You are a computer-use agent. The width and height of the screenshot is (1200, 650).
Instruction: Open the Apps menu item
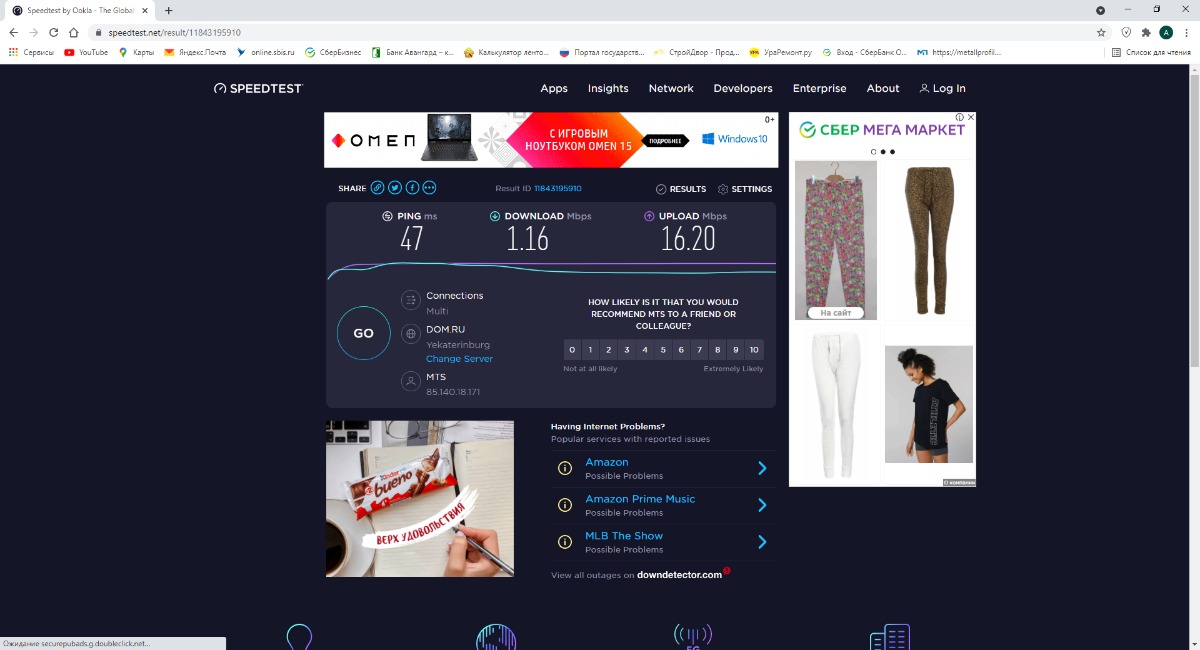[554, 88]
